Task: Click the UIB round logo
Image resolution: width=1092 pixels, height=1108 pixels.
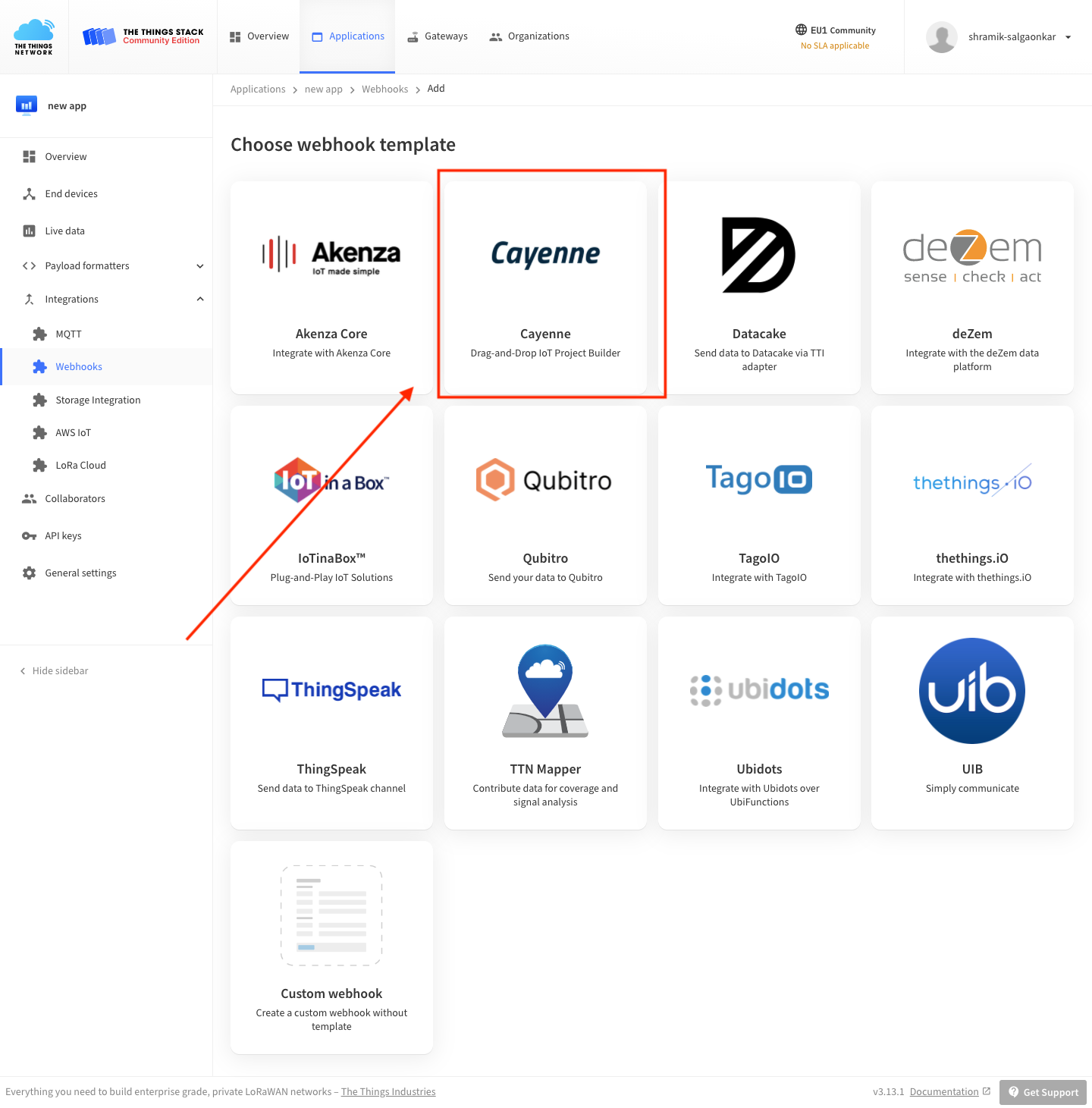Action: [972, 691]
